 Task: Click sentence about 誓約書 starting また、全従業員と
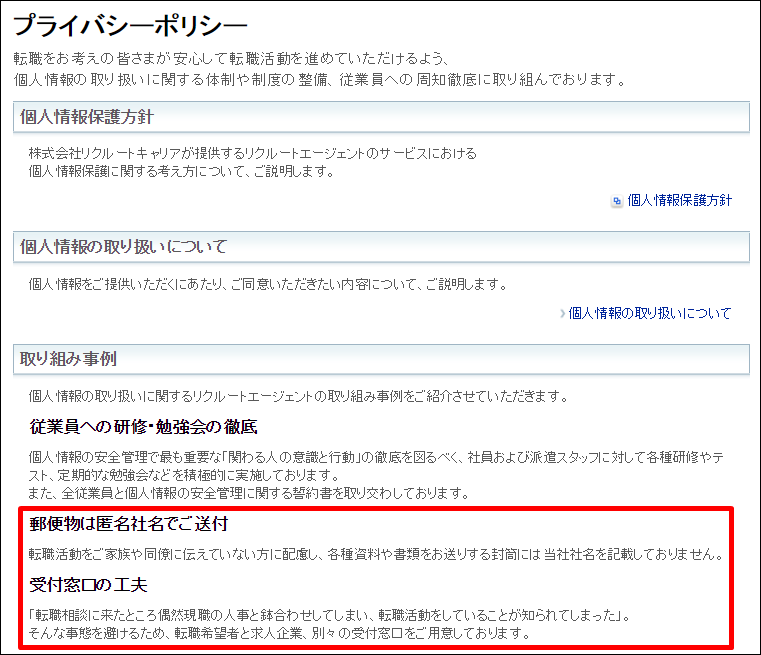(x=249, y=493)
